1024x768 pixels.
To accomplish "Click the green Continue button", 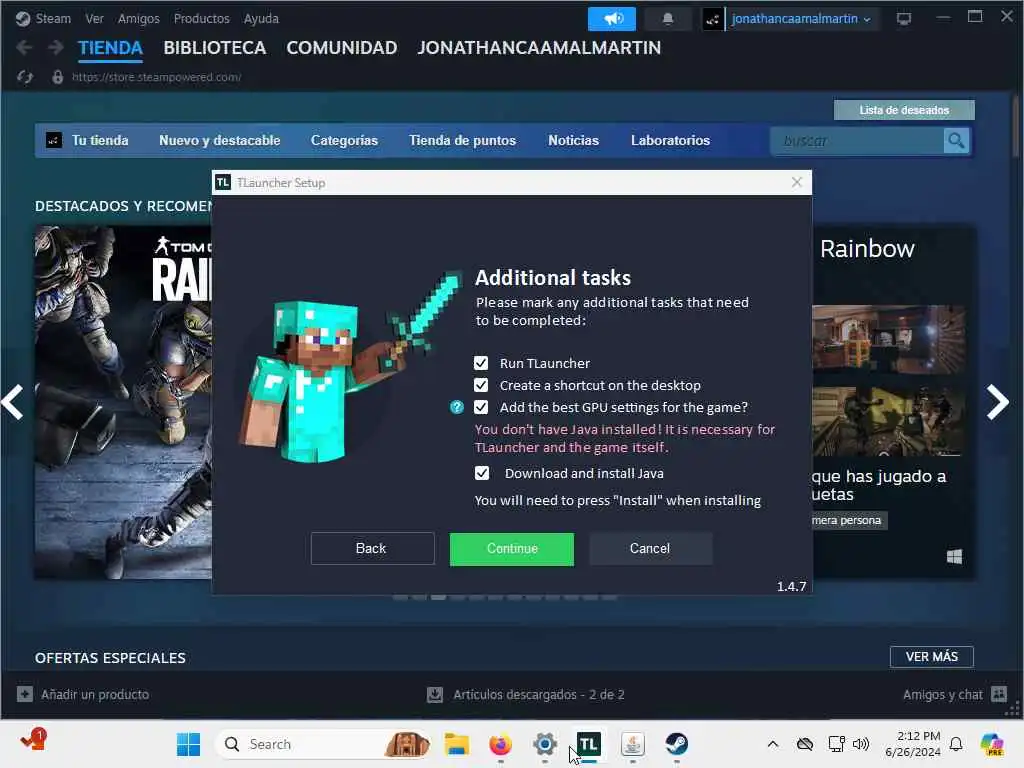I will coord(511,549).
